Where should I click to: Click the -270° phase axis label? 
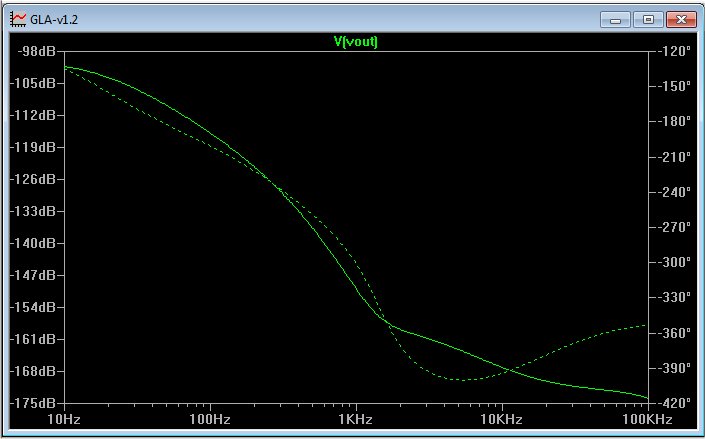point(674,227)
